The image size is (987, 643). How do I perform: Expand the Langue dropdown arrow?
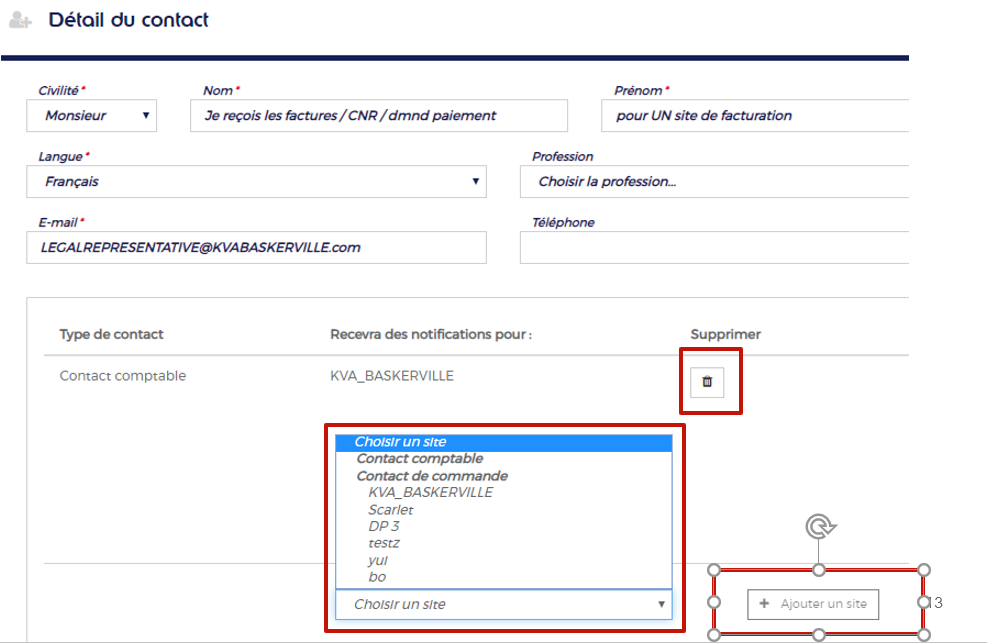pos(475,181)
